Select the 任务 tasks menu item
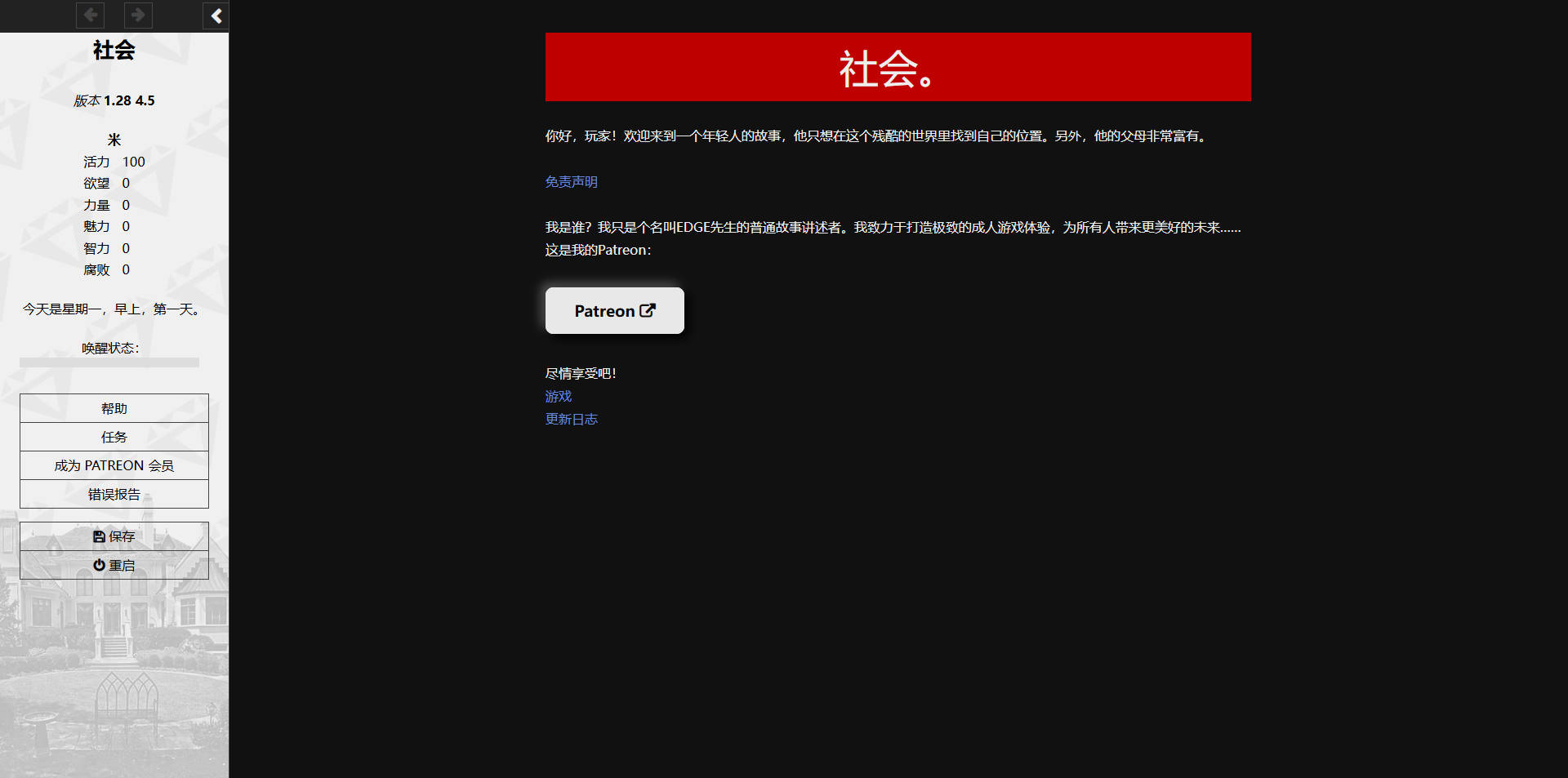Image resolution: width=1568 pixels, height=778 pixels. [114, 437]
